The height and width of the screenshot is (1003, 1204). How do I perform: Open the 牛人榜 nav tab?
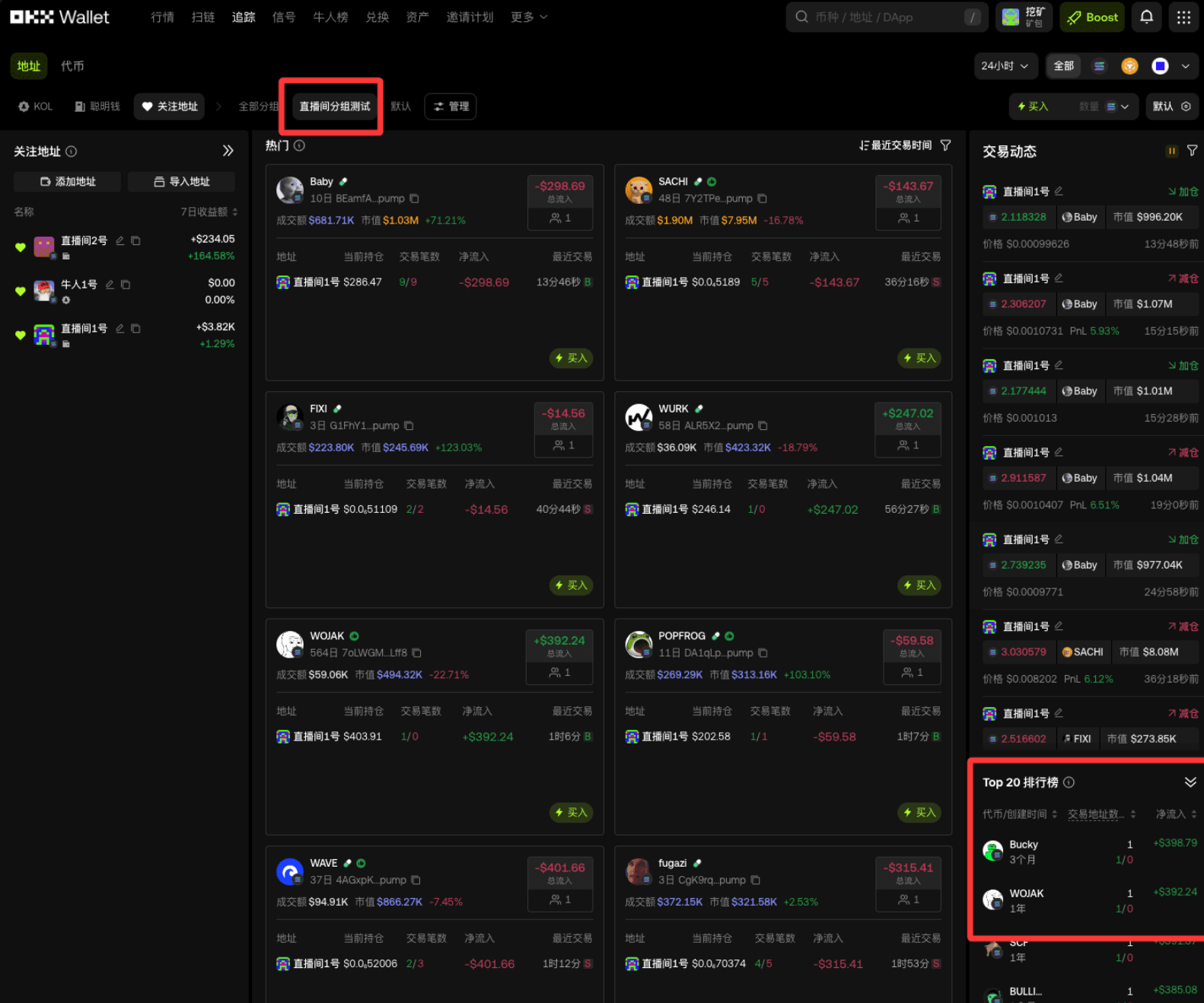click(330, 17)
